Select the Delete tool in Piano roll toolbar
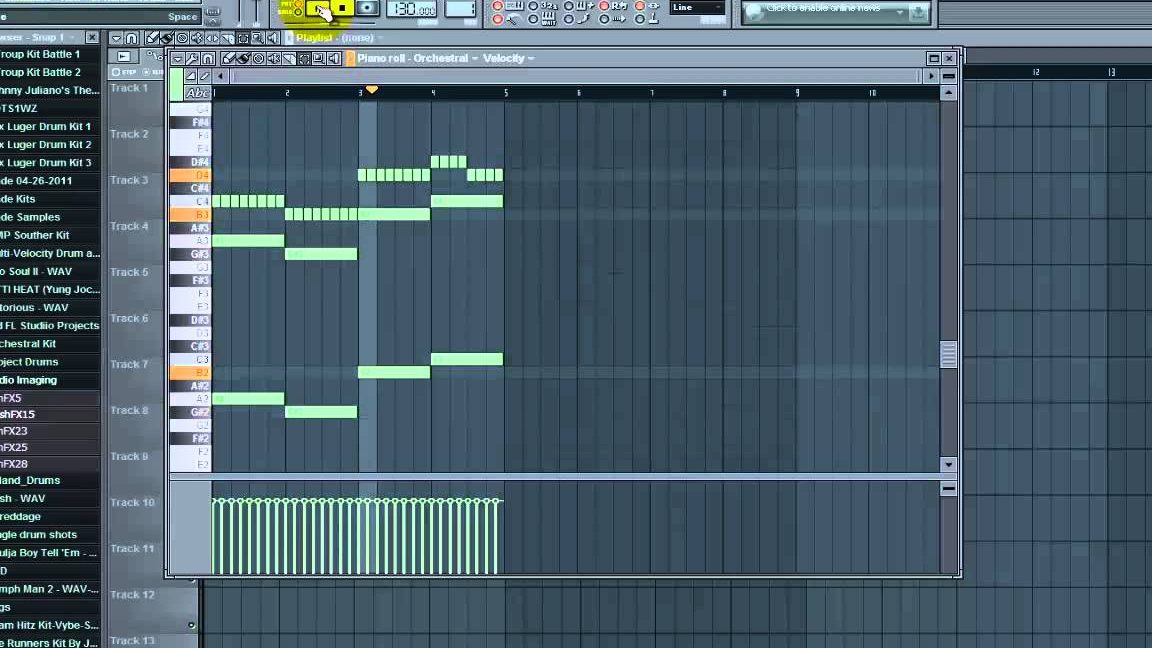This screenshot has width=1152, height=648. click(258, 58)
